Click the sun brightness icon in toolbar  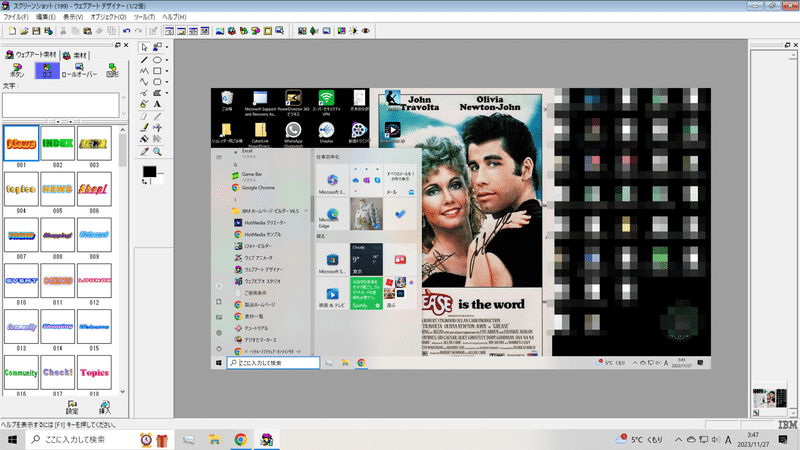coord(354,31)
